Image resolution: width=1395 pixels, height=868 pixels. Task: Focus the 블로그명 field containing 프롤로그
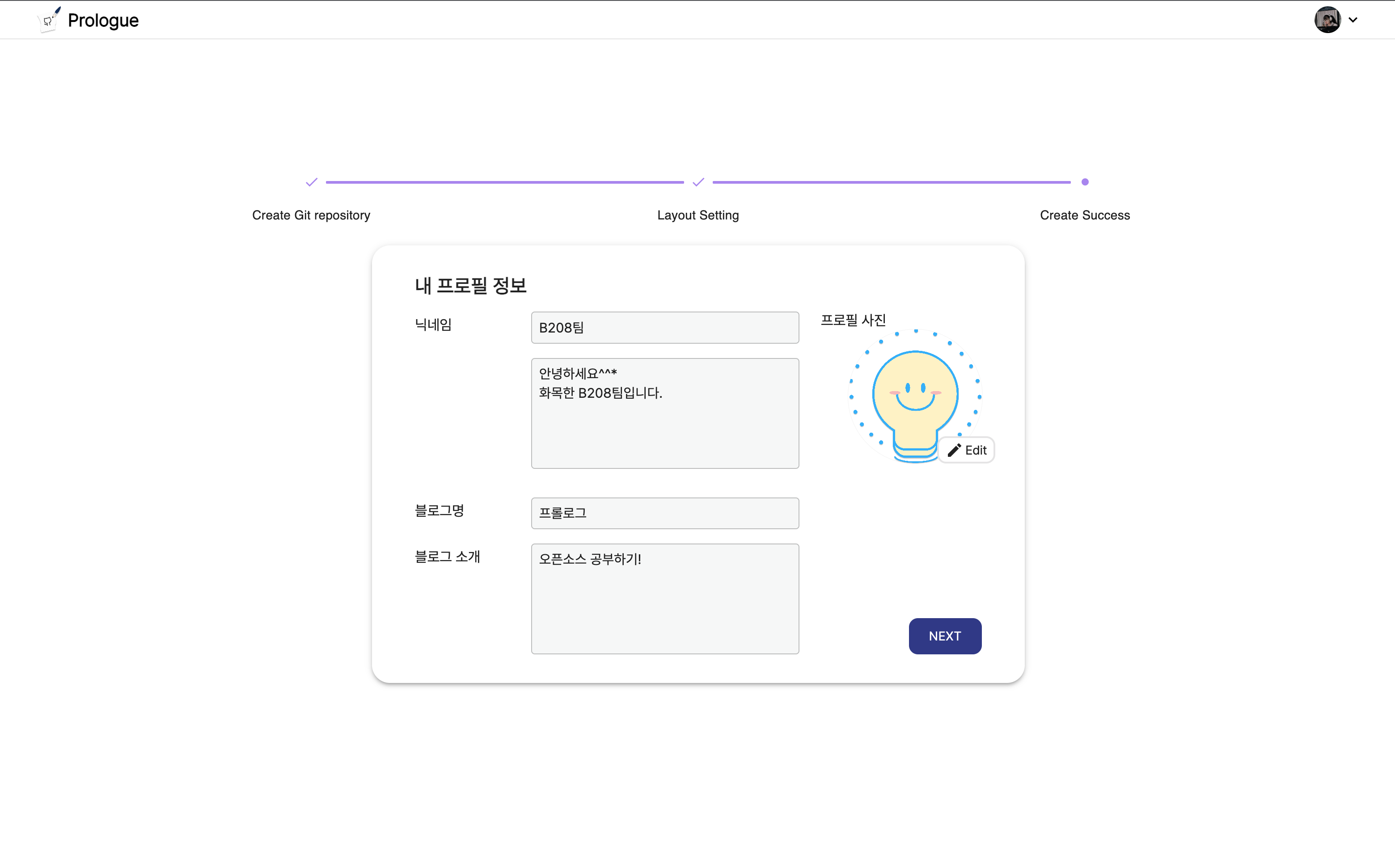tap(664, 513)
